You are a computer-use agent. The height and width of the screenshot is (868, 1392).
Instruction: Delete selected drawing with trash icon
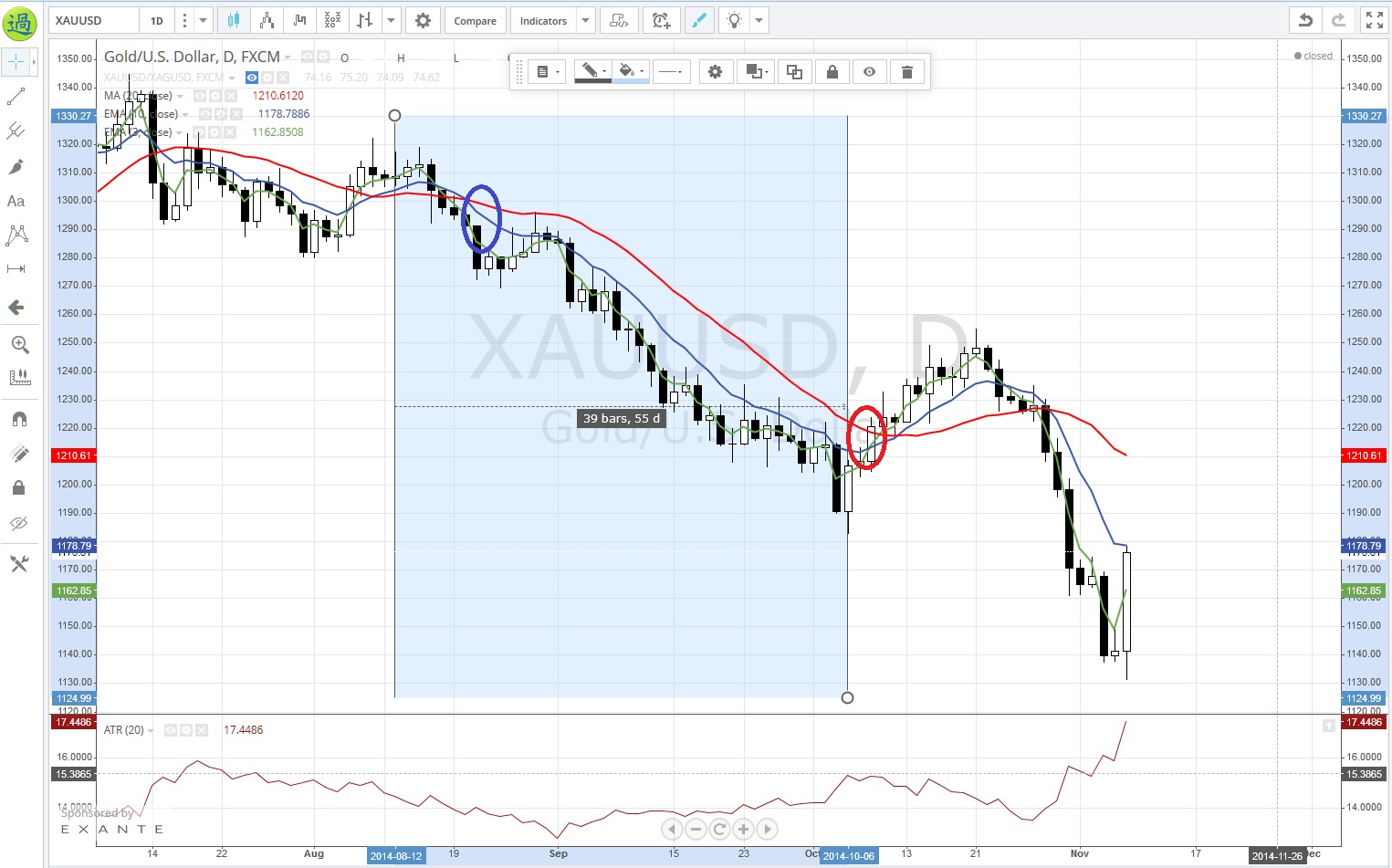(906, 72)
